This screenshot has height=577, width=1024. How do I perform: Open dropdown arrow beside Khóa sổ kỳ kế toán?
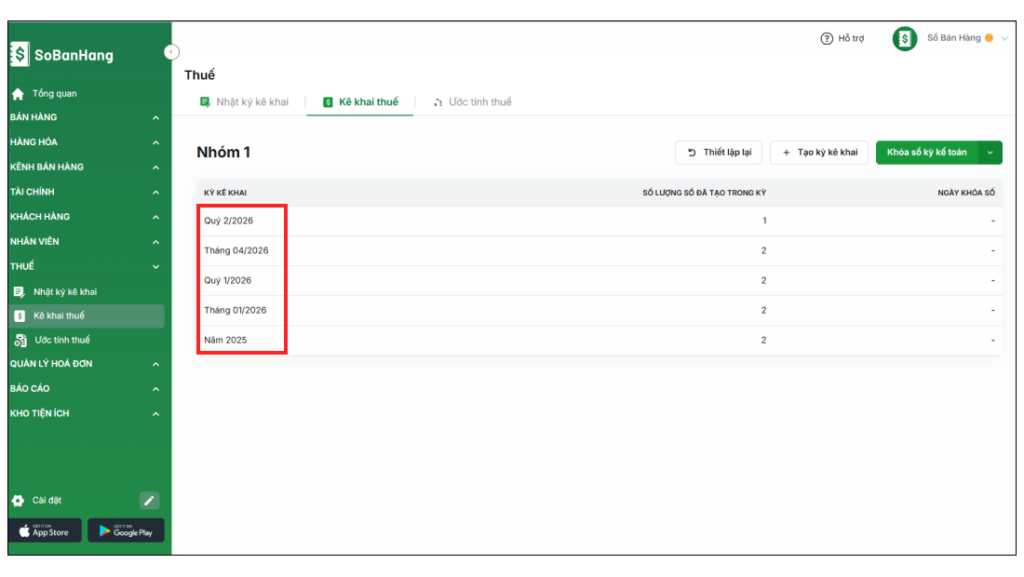[x=990, y=152]
